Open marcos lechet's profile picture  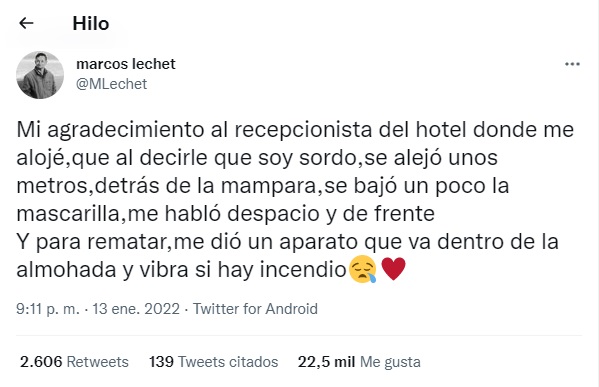click(x=40, y=75)
